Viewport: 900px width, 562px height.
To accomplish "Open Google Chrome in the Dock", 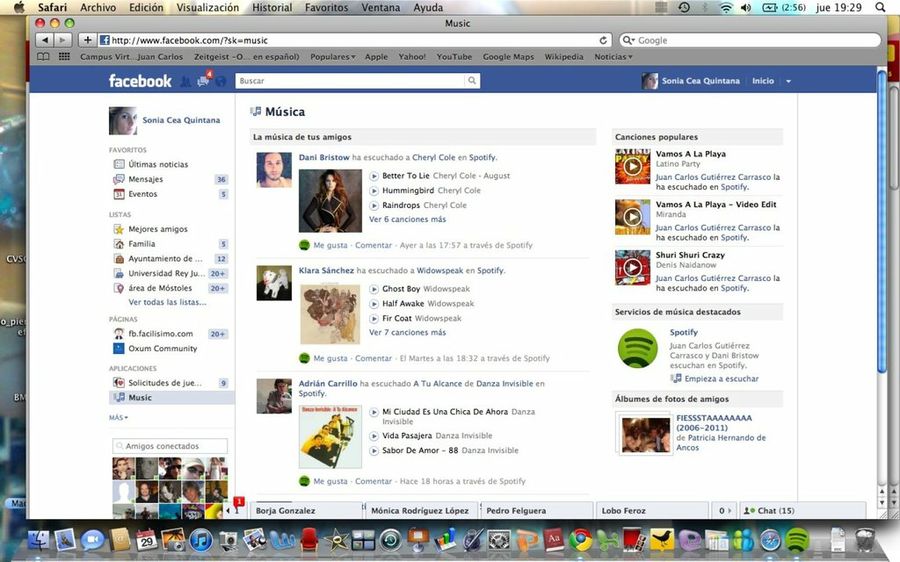I will (580, 540).
